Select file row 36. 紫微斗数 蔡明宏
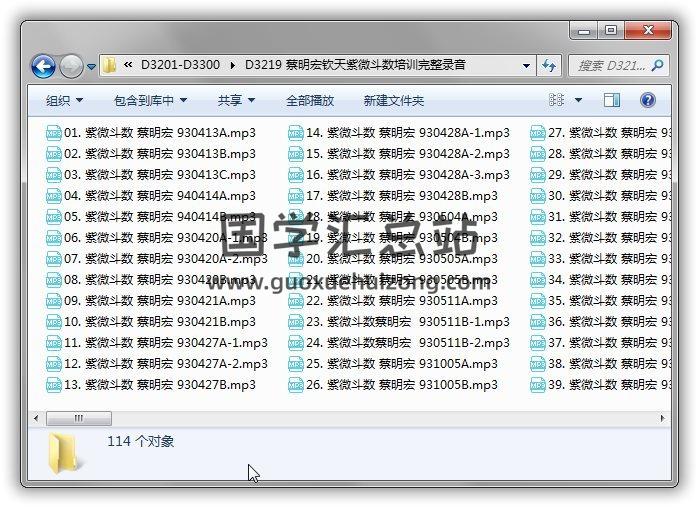Screen dimensions: 699x508 click(x=600, y=322)
